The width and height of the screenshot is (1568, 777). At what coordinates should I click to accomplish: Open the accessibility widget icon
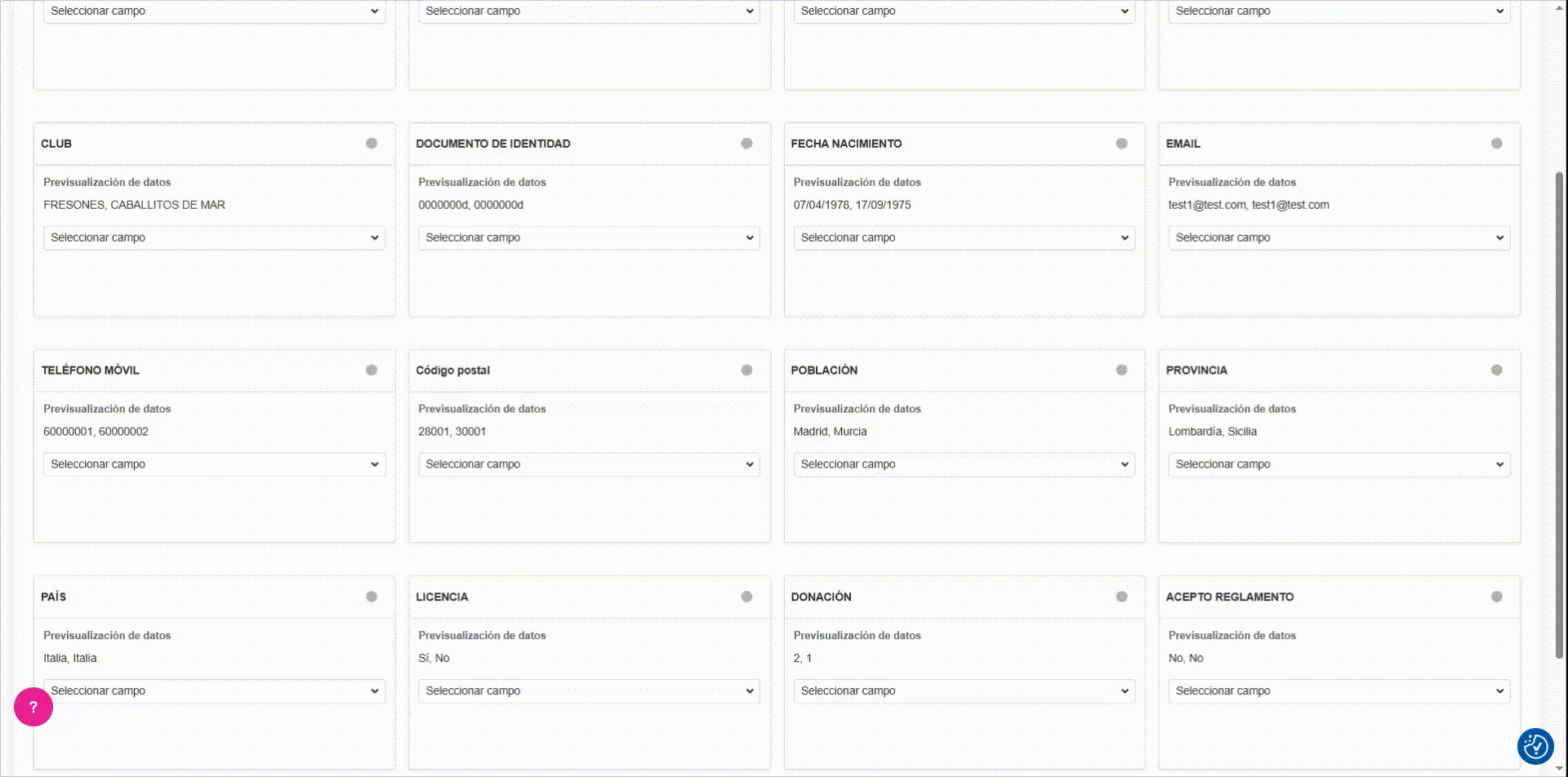pyautogui.click(x=1535, y=746)
